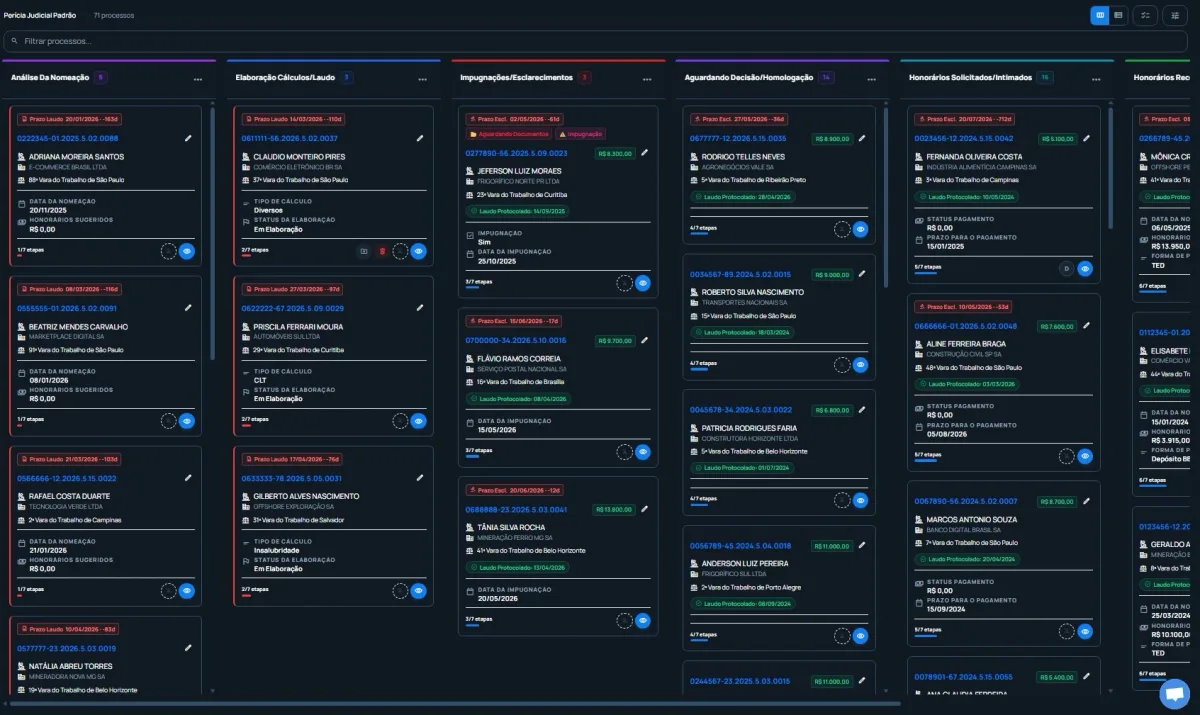Image resolution: width=1200 pixels, height=715 pixels.
Task: Open process 0611111-56.2026.5.02.0037
Action: click(290, 138)
